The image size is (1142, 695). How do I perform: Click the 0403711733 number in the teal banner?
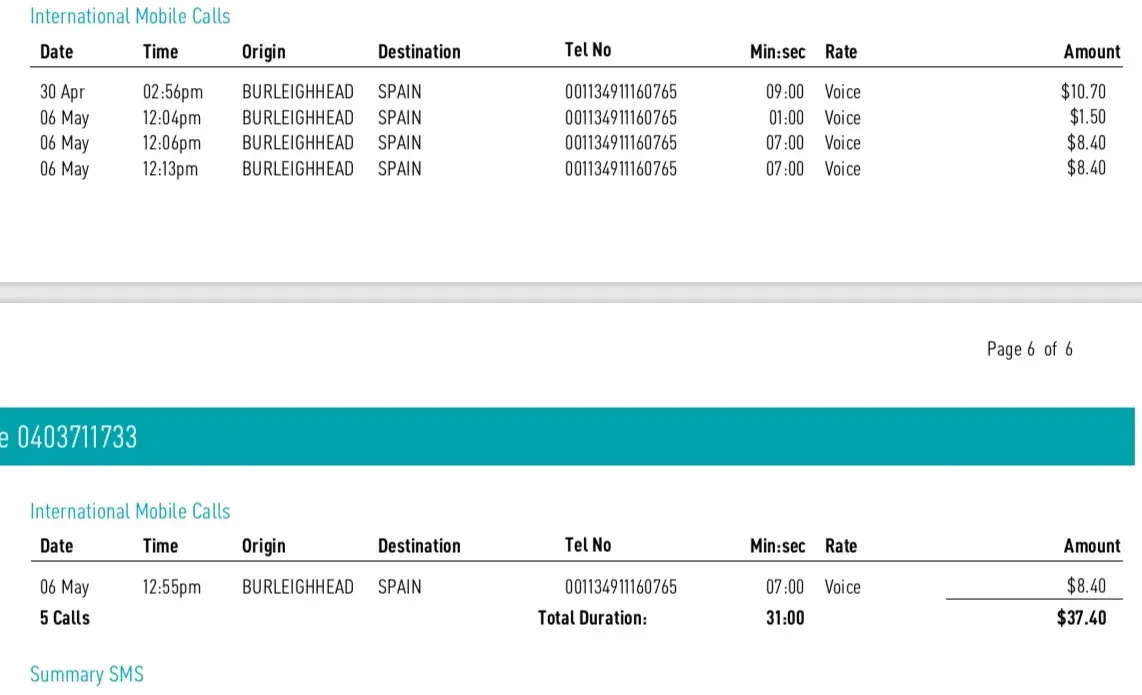78,437
